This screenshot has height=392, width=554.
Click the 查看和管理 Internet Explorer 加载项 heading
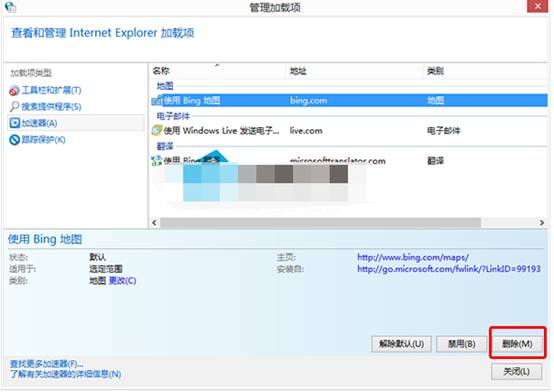tap(102, 33)
